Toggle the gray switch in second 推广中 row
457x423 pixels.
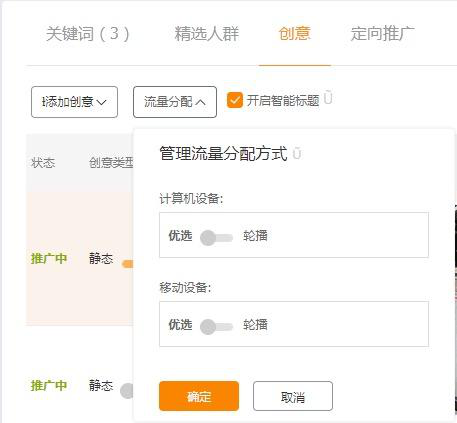point(127,391)
